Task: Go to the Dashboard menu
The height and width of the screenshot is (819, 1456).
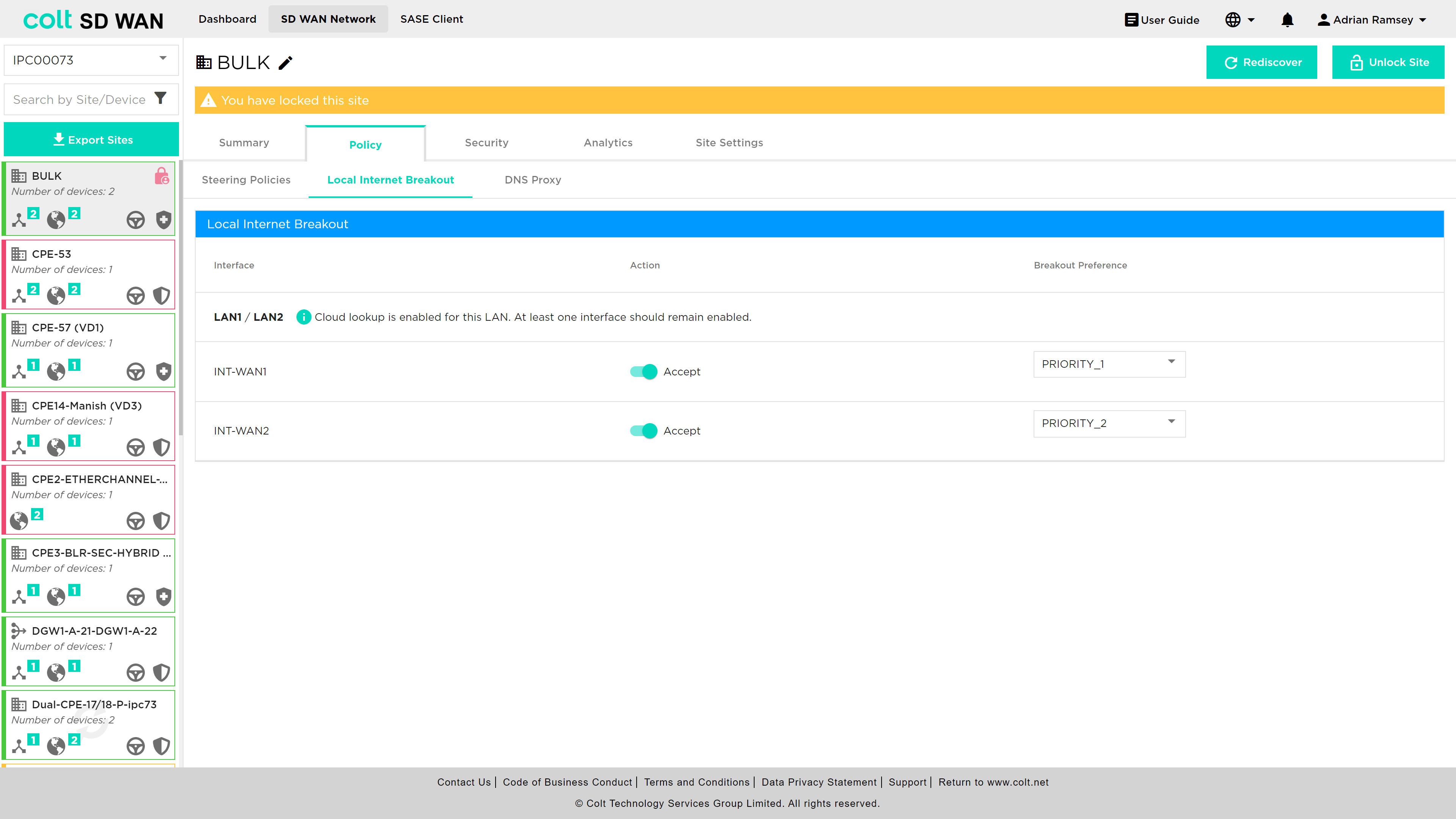Action: (227, 19)
